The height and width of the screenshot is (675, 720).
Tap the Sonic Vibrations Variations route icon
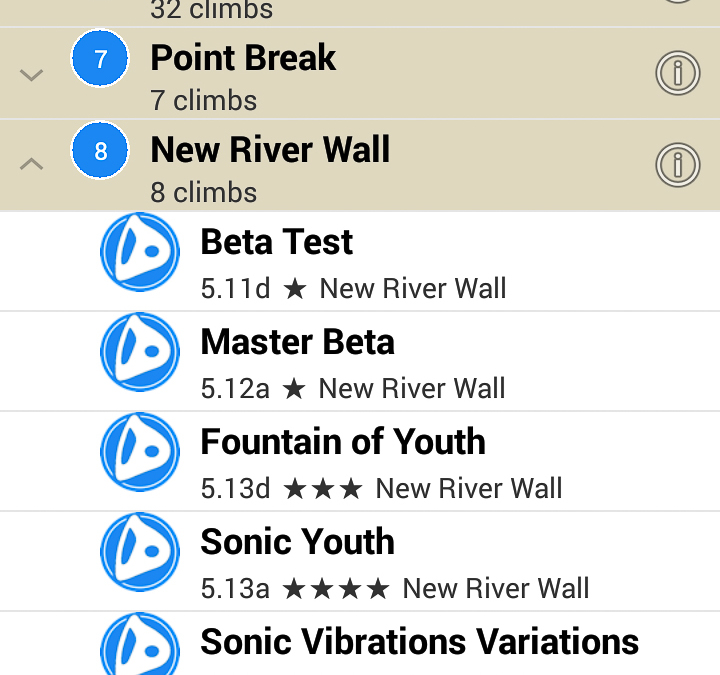[140, 645]
